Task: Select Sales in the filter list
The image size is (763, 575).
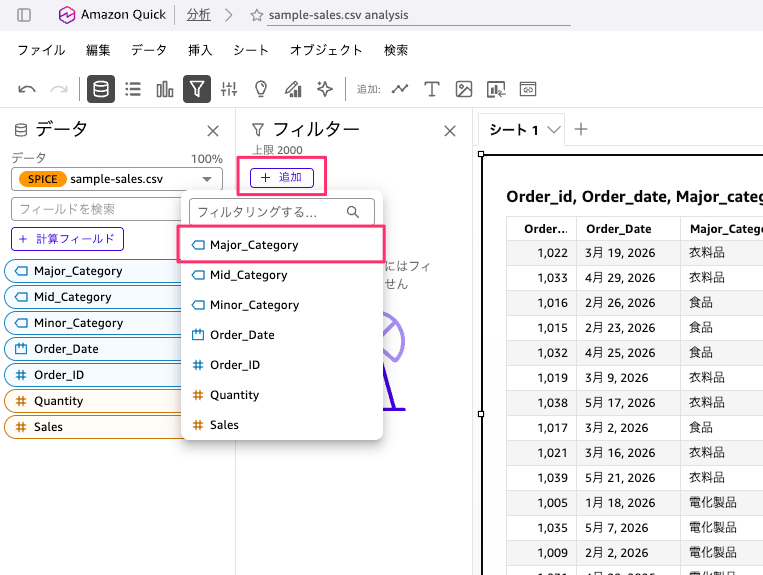Action: [x=282, y=425]
